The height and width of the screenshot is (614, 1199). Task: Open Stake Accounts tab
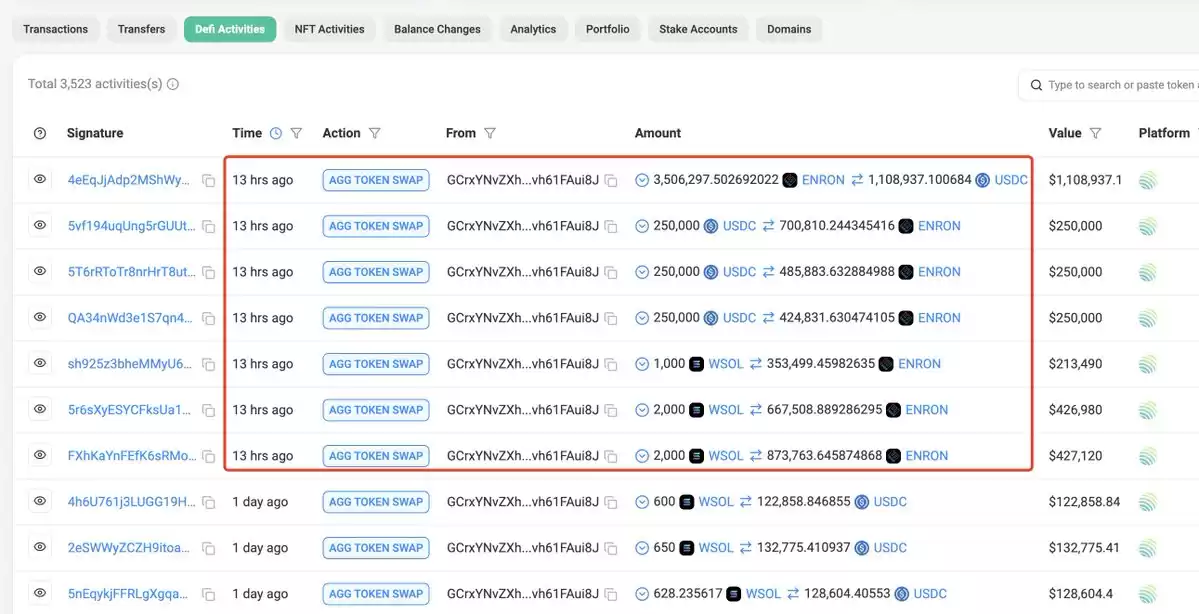click(x=698, y=29)
